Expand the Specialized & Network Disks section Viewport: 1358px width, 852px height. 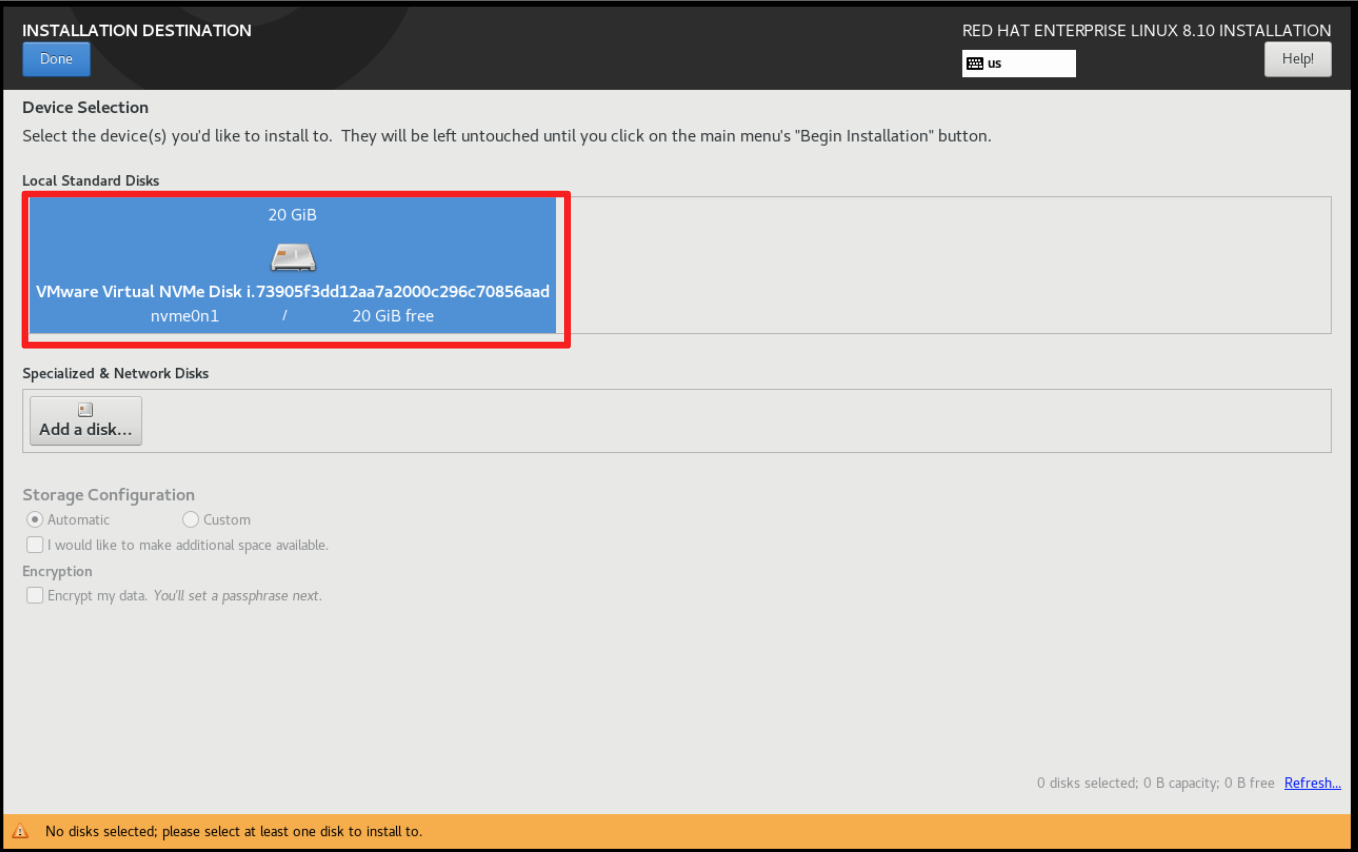[115, 372]
